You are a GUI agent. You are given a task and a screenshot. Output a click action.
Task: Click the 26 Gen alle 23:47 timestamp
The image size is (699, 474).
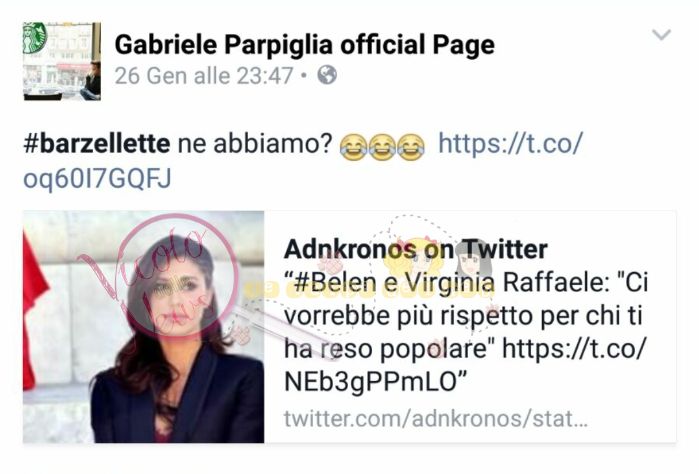point(204,75)
